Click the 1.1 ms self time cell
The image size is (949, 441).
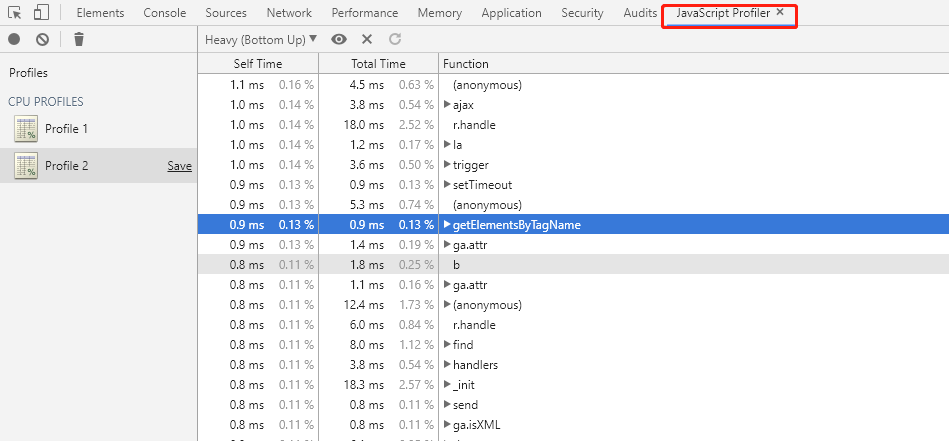point(247,85)
